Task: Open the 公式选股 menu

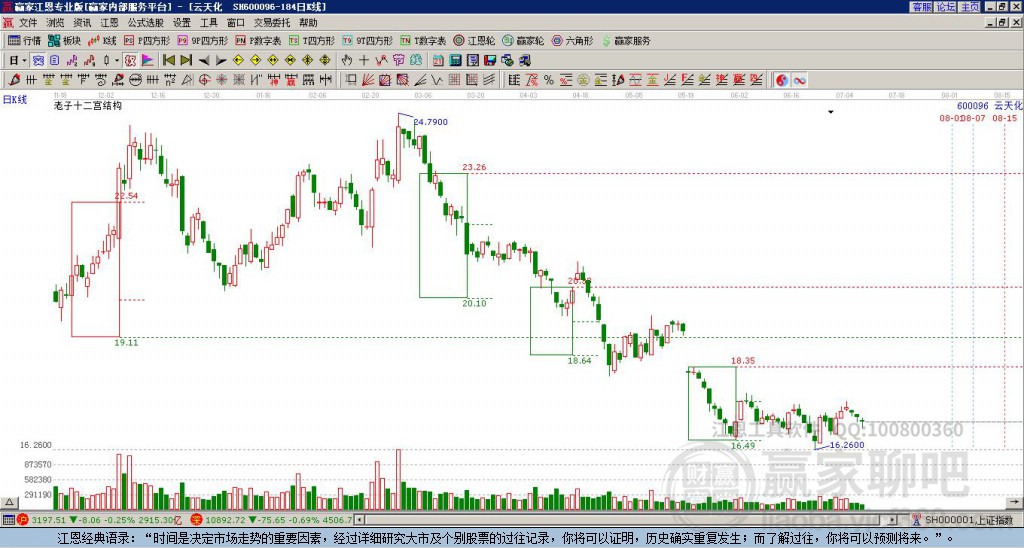Action: (x=146, y=23)
